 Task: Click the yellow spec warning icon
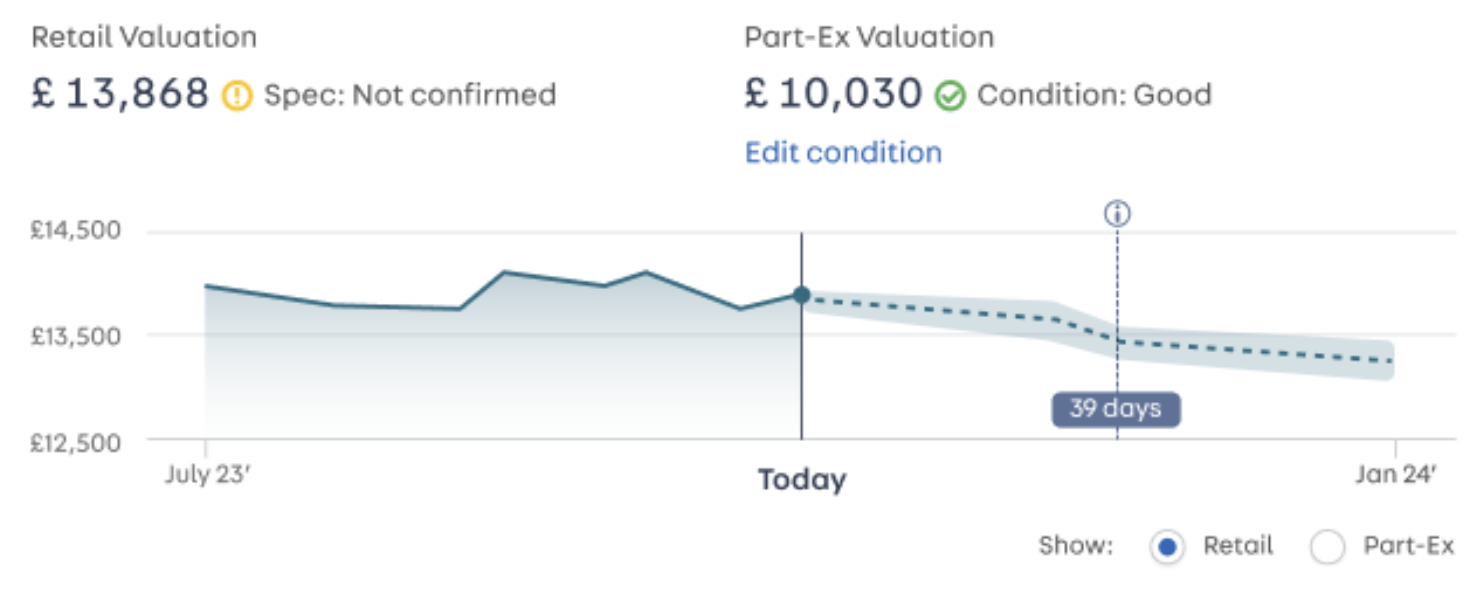[x=238, y=96]
